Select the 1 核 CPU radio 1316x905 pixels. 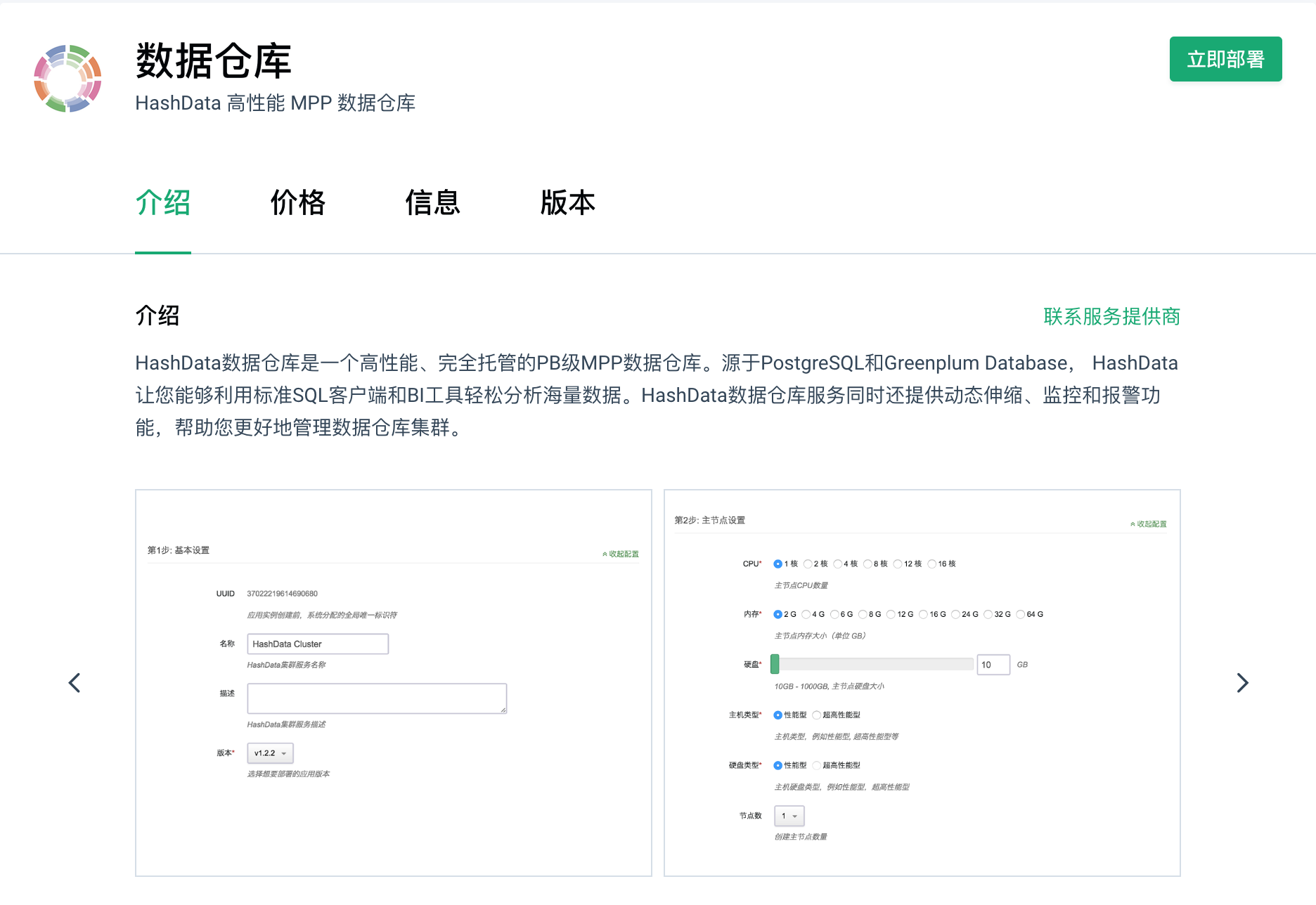tap(778, 564)
